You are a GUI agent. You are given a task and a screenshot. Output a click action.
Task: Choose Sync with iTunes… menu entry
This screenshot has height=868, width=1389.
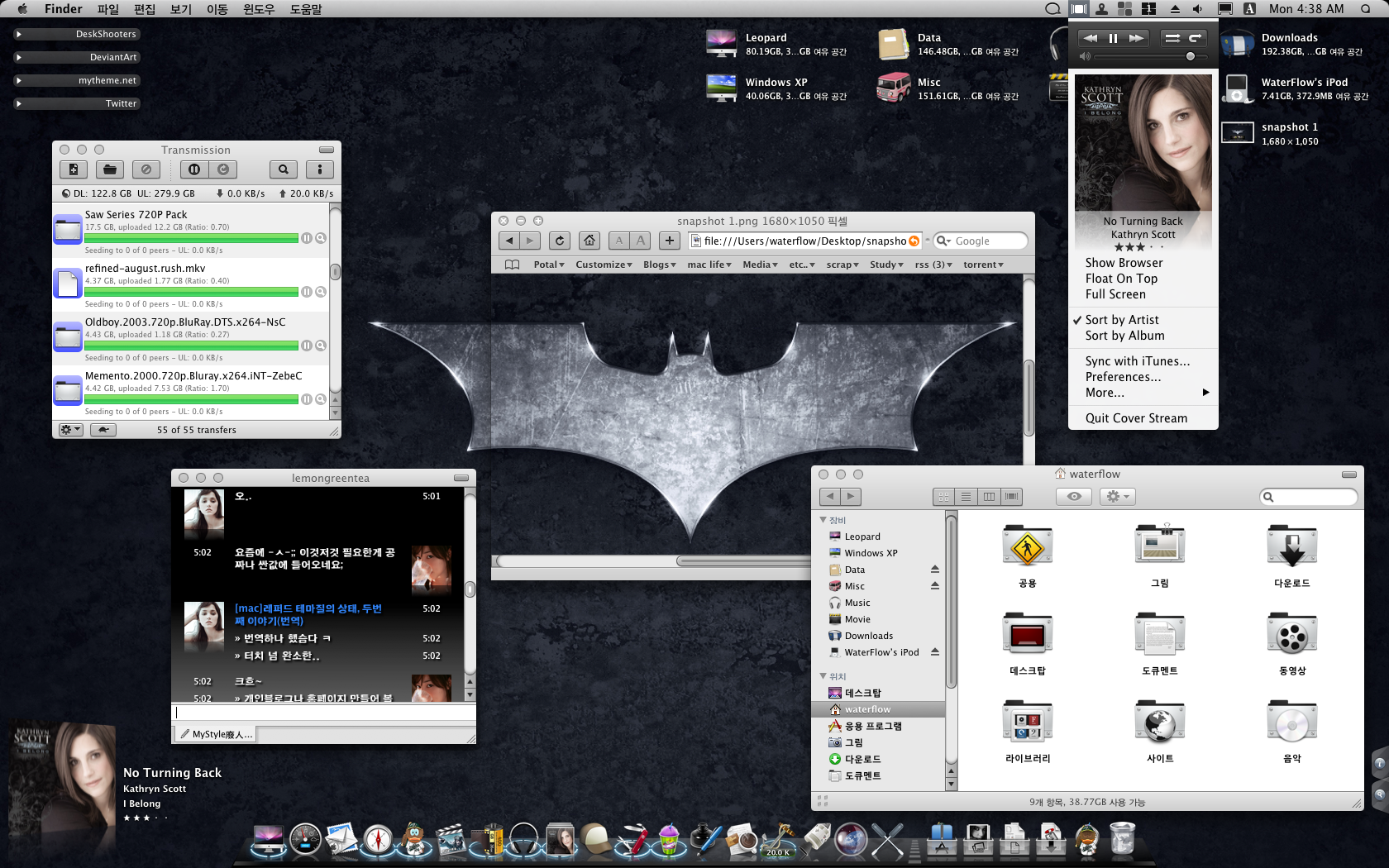[1143, 361]
